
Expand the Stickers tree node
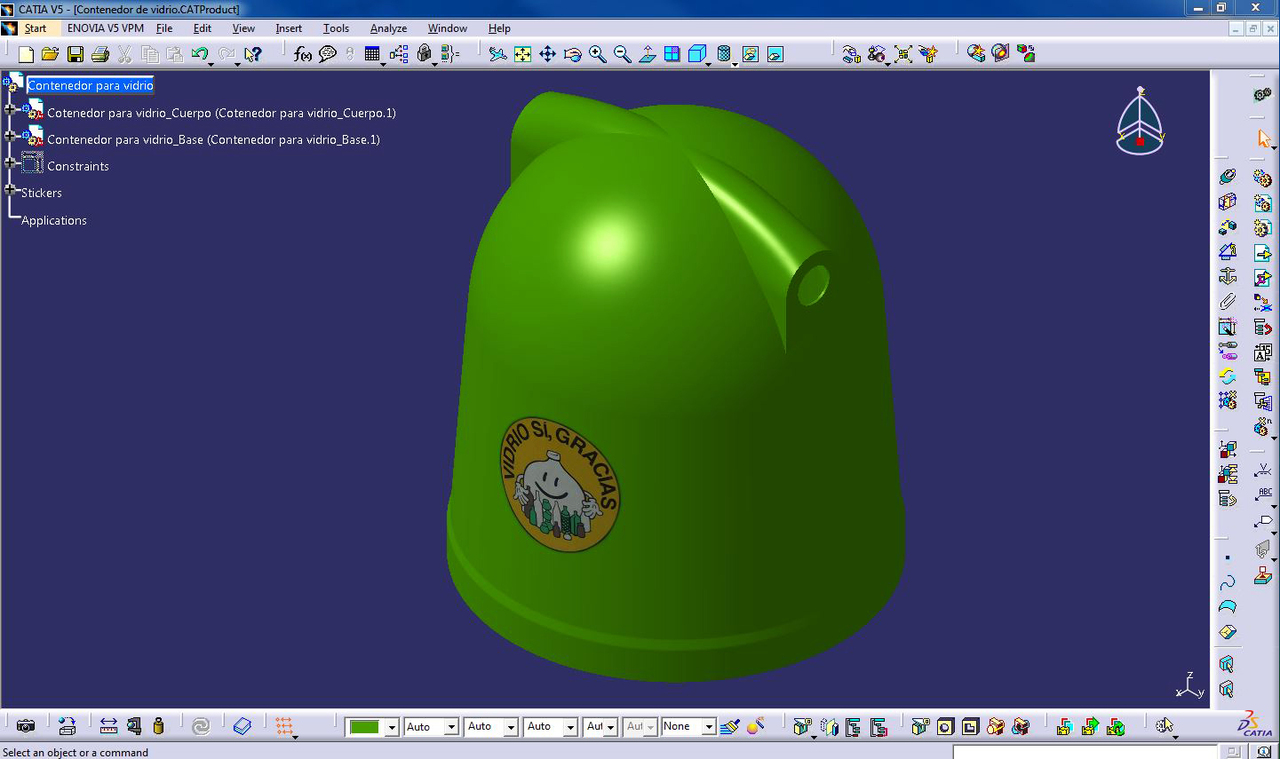[11, 189]
